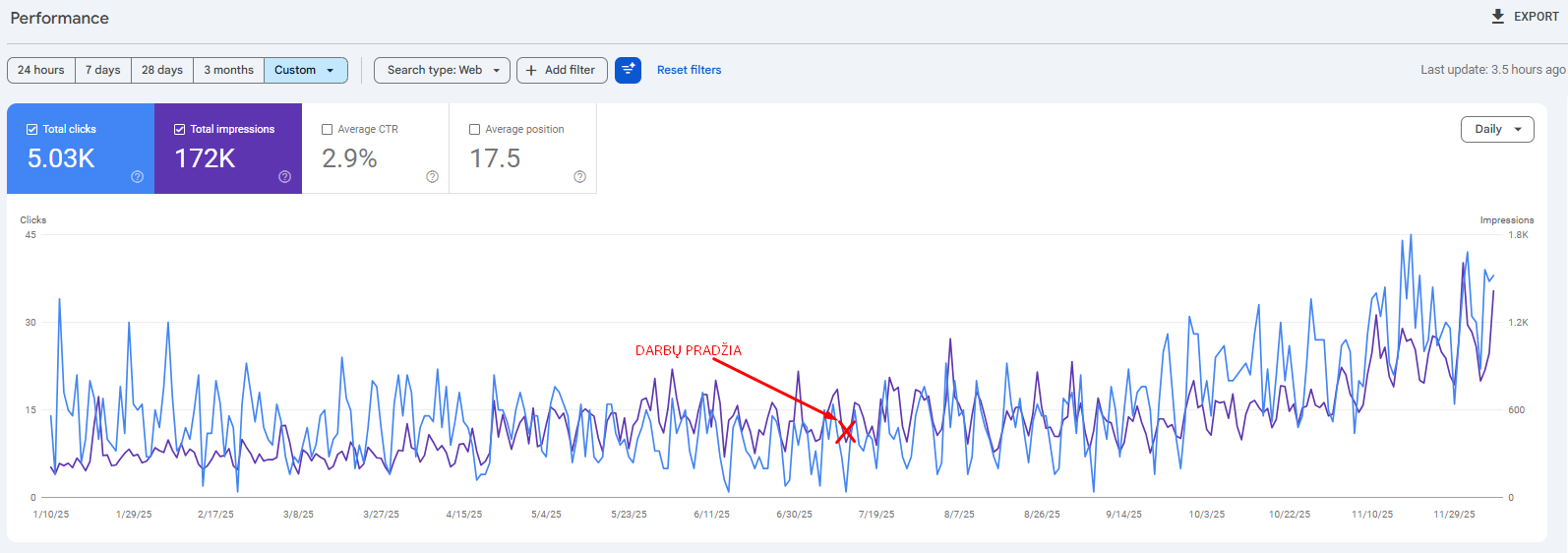Open the Custom date range dropdown
Screen dimensions: 1568x553
[306, 70]
